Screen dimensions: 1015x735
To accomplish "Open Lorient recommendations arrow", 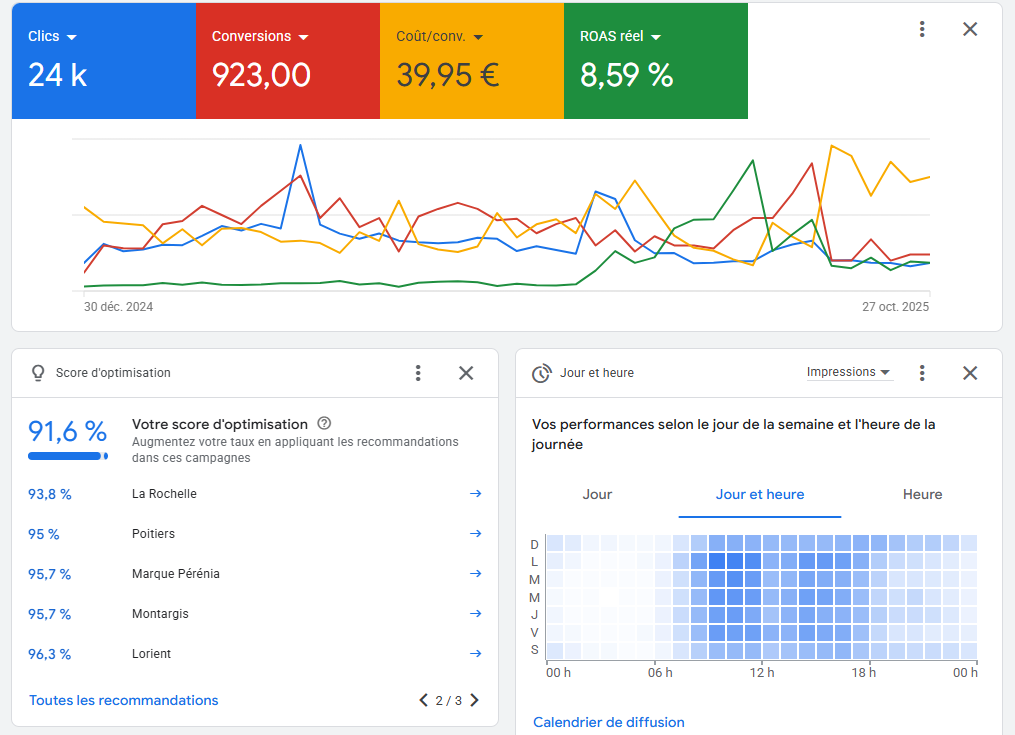I will click(x=475, y=653).
